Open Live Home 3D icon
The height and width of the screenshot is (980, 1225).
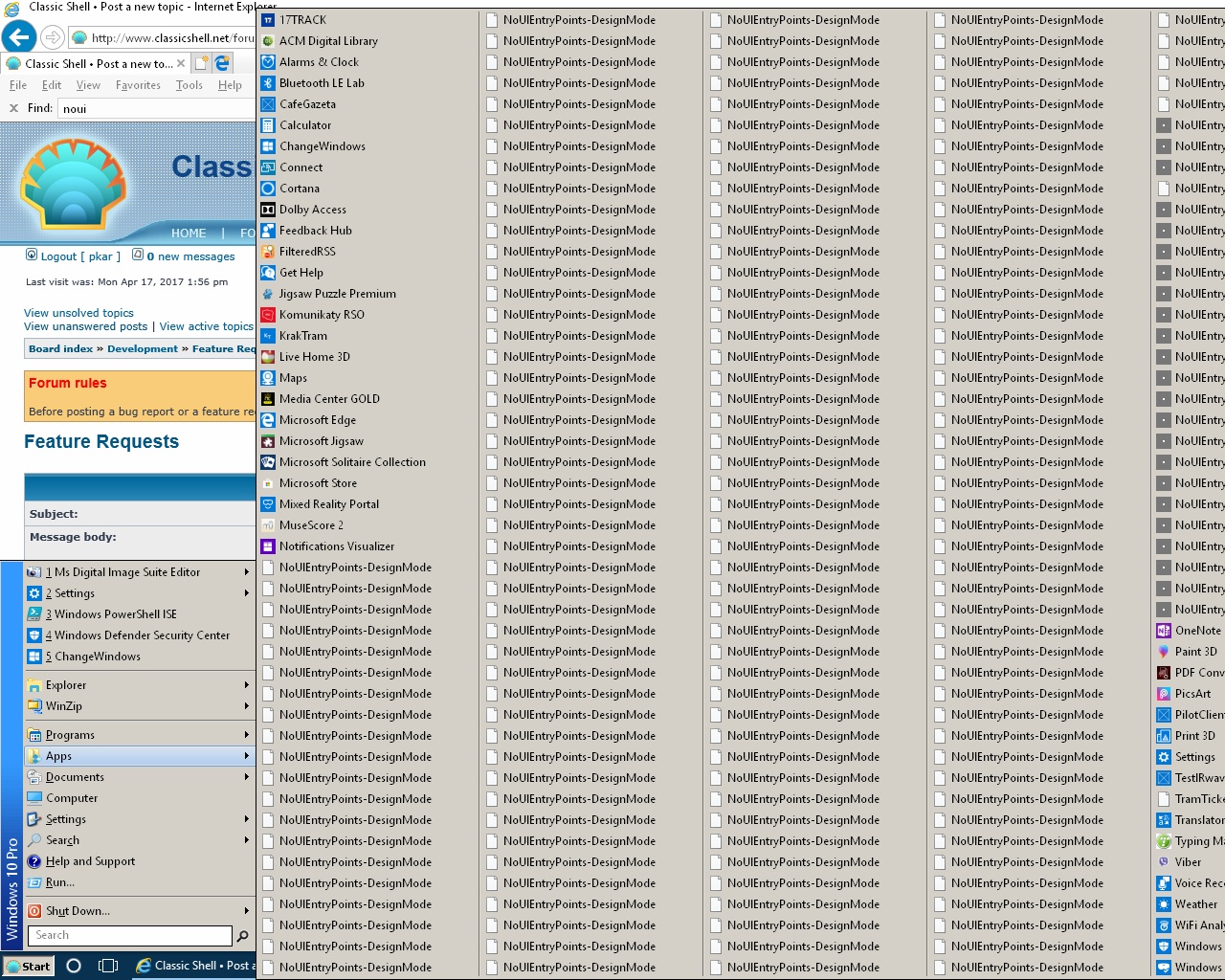[268, 357]
